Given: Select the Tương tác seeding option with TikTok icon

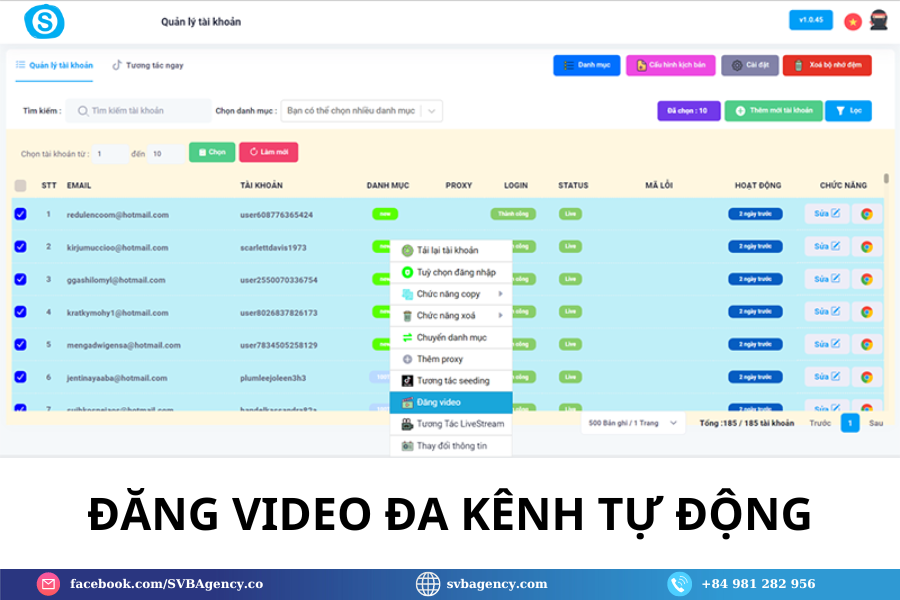Looking at the screenshot, I should (450, 381).
